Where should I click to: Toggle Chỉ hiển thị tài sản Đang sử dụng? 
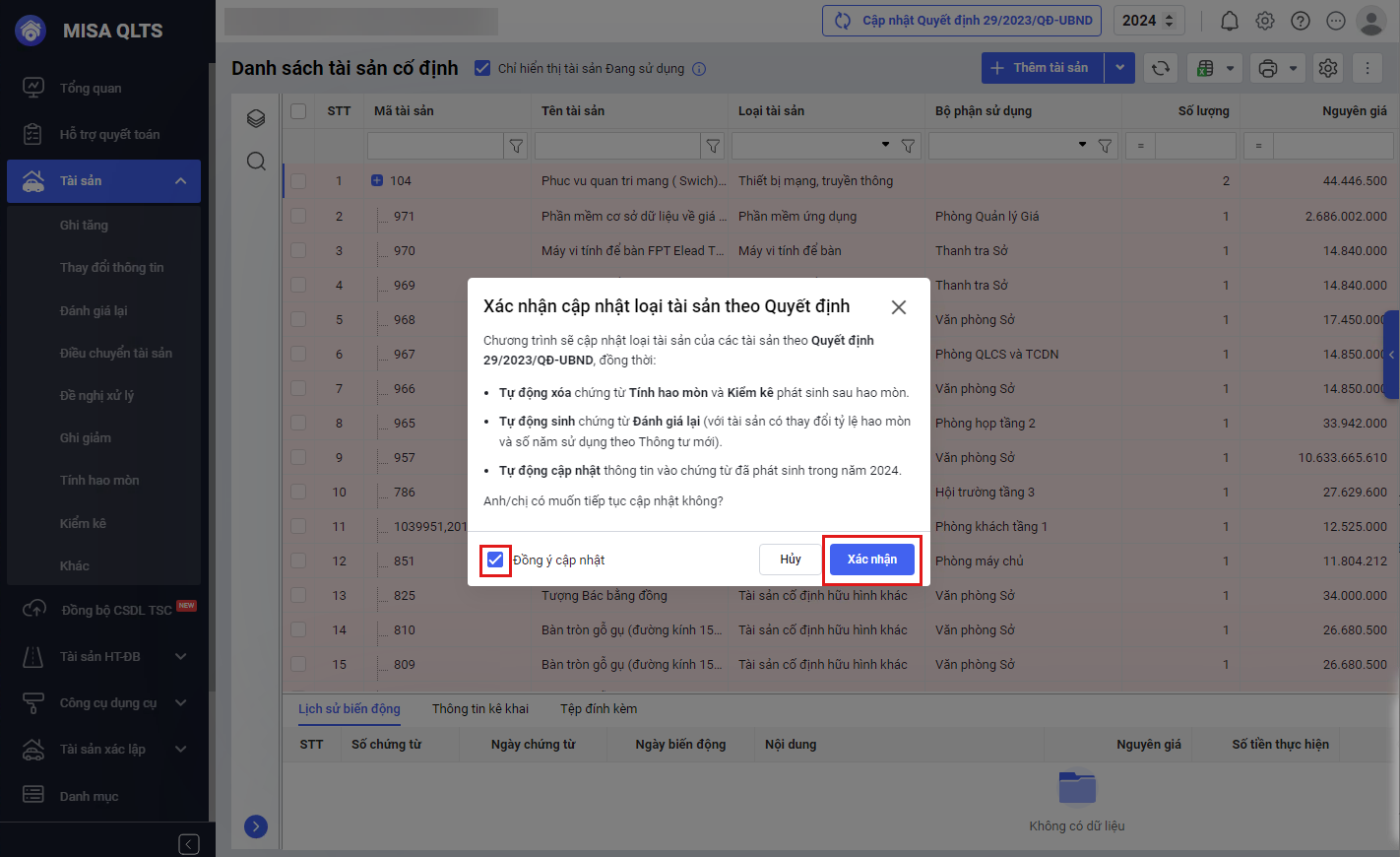pyautogui.click(x=482, y=68)
